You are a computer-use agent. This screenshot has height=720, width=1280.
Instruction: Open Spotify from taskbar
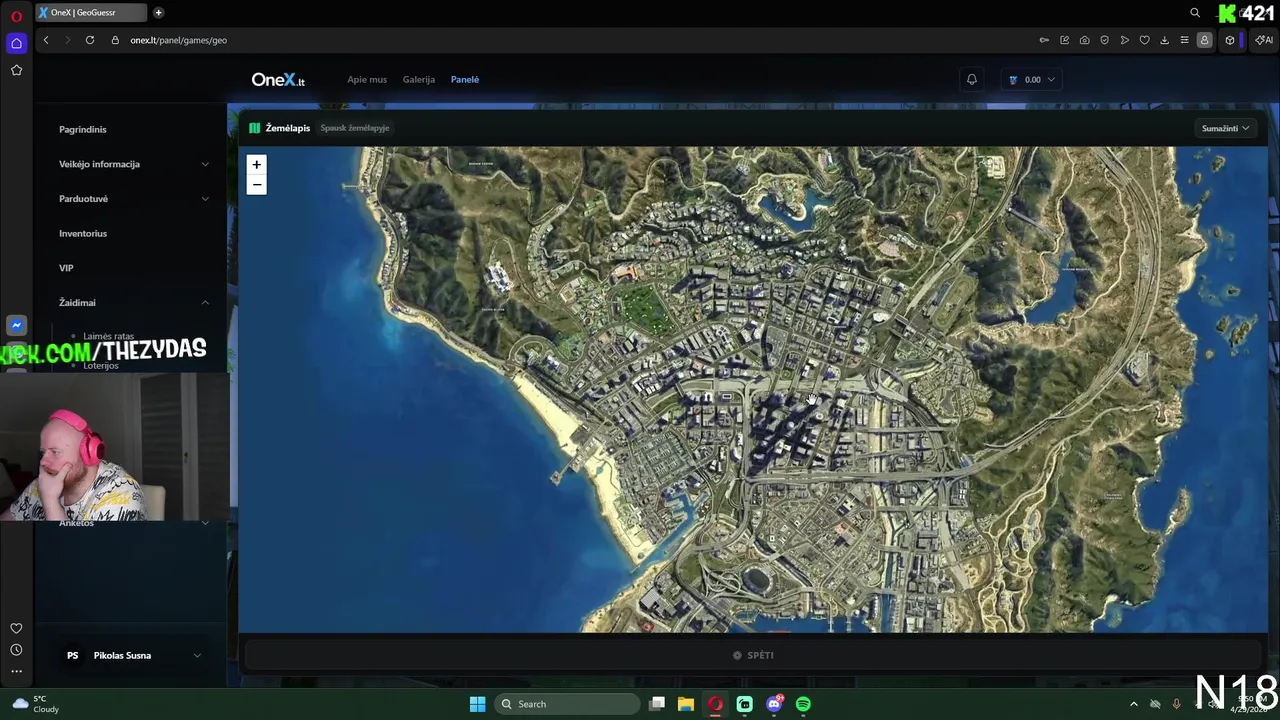point(803,704)
